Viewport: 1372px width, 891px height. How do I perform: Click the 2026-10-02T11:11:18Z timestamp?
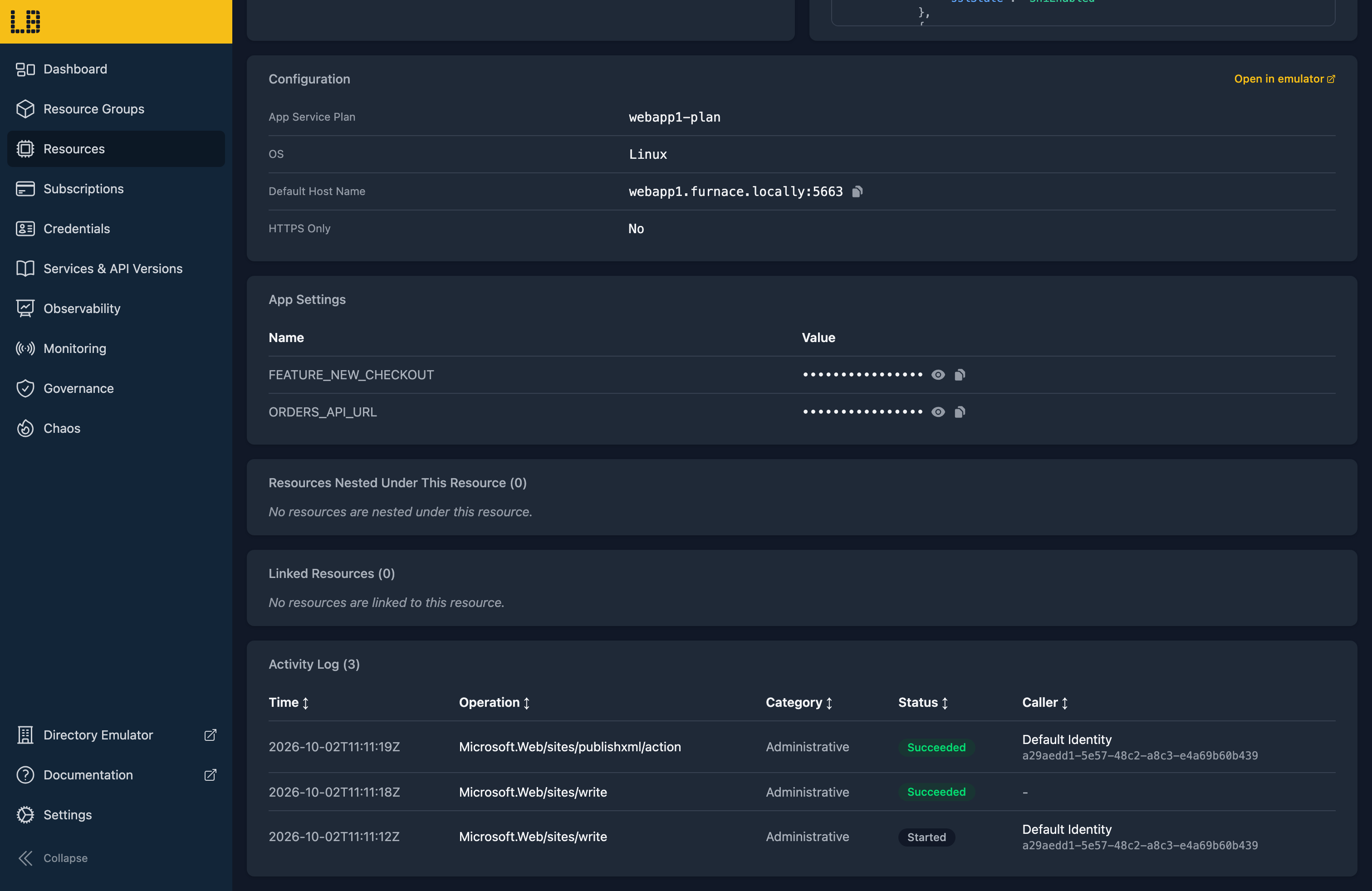click(x=334, y=792)
